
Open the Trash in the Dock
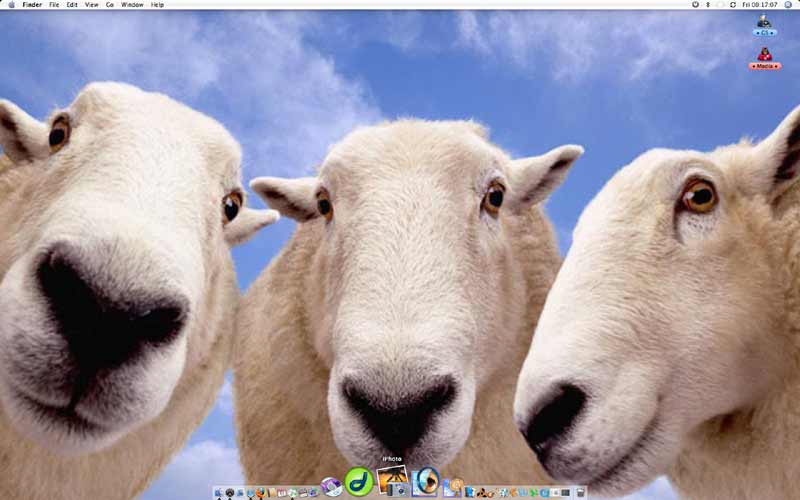point(581,492)
